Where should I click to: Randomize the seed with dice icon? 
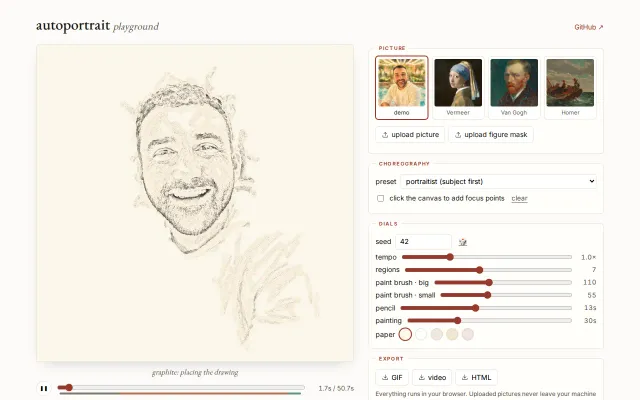(x=462, y=242)
